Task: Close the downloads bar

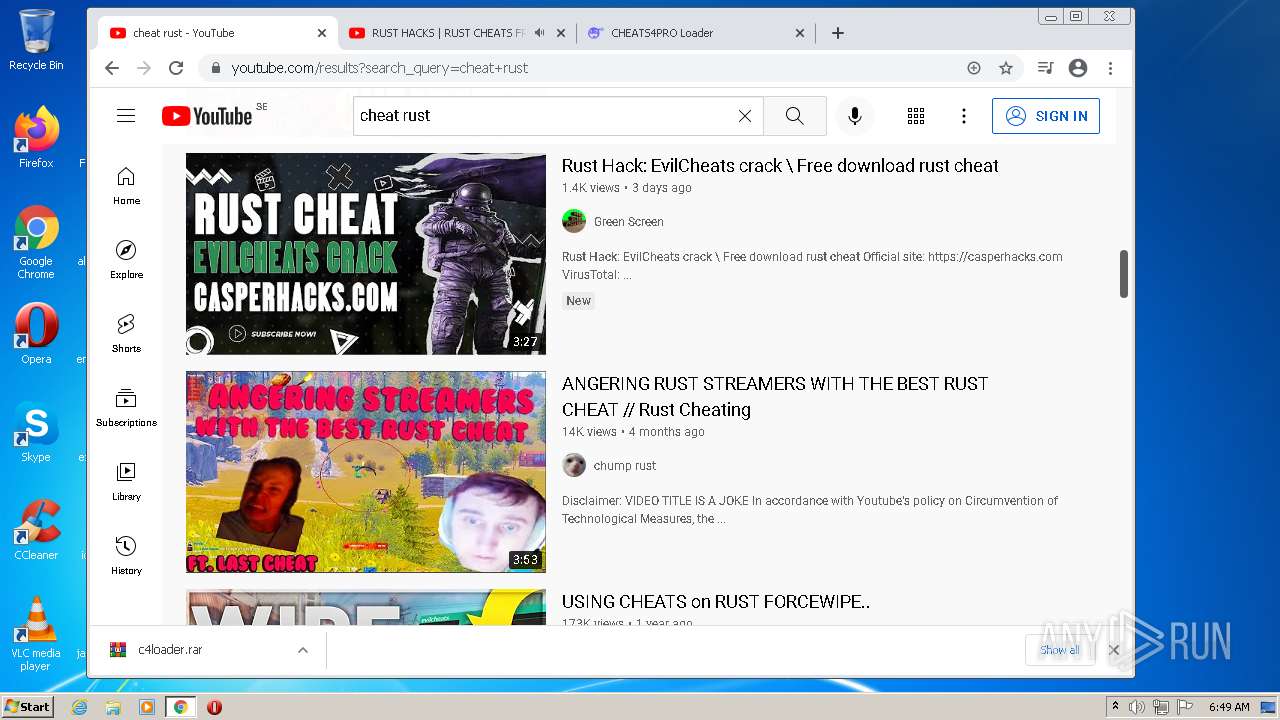Action: pos(1114,650)
